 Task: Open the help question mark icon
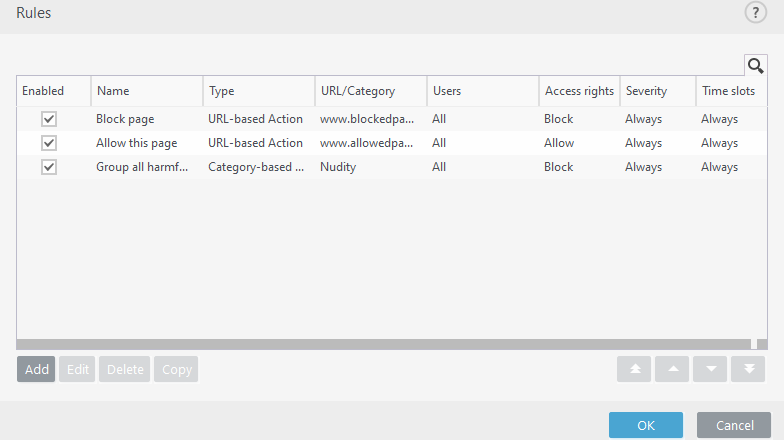pyautogui.click(x=756, y=12)
